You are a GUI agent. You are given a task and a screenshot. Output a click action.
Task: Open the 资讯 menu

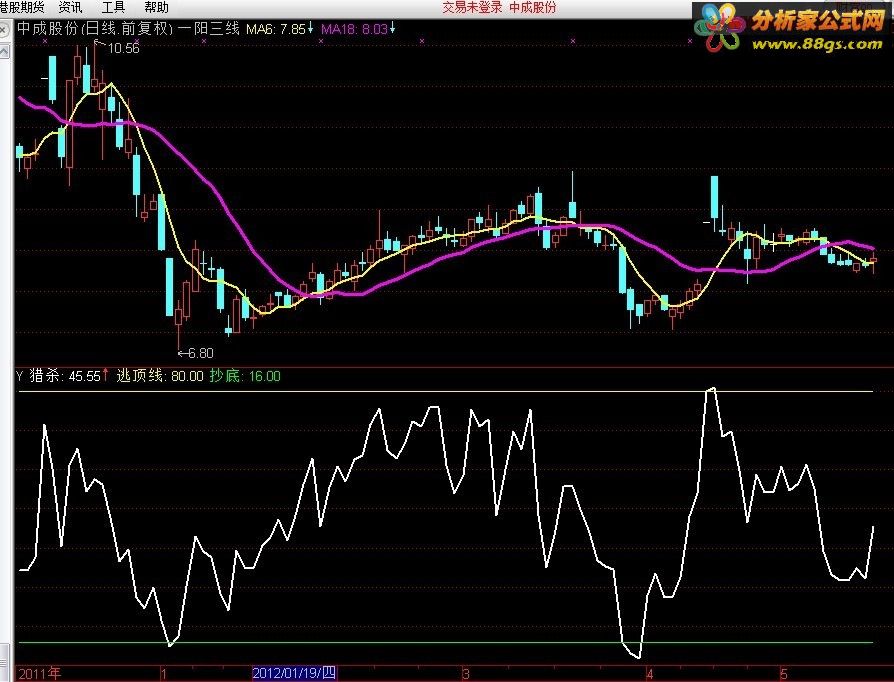point(70,7)
